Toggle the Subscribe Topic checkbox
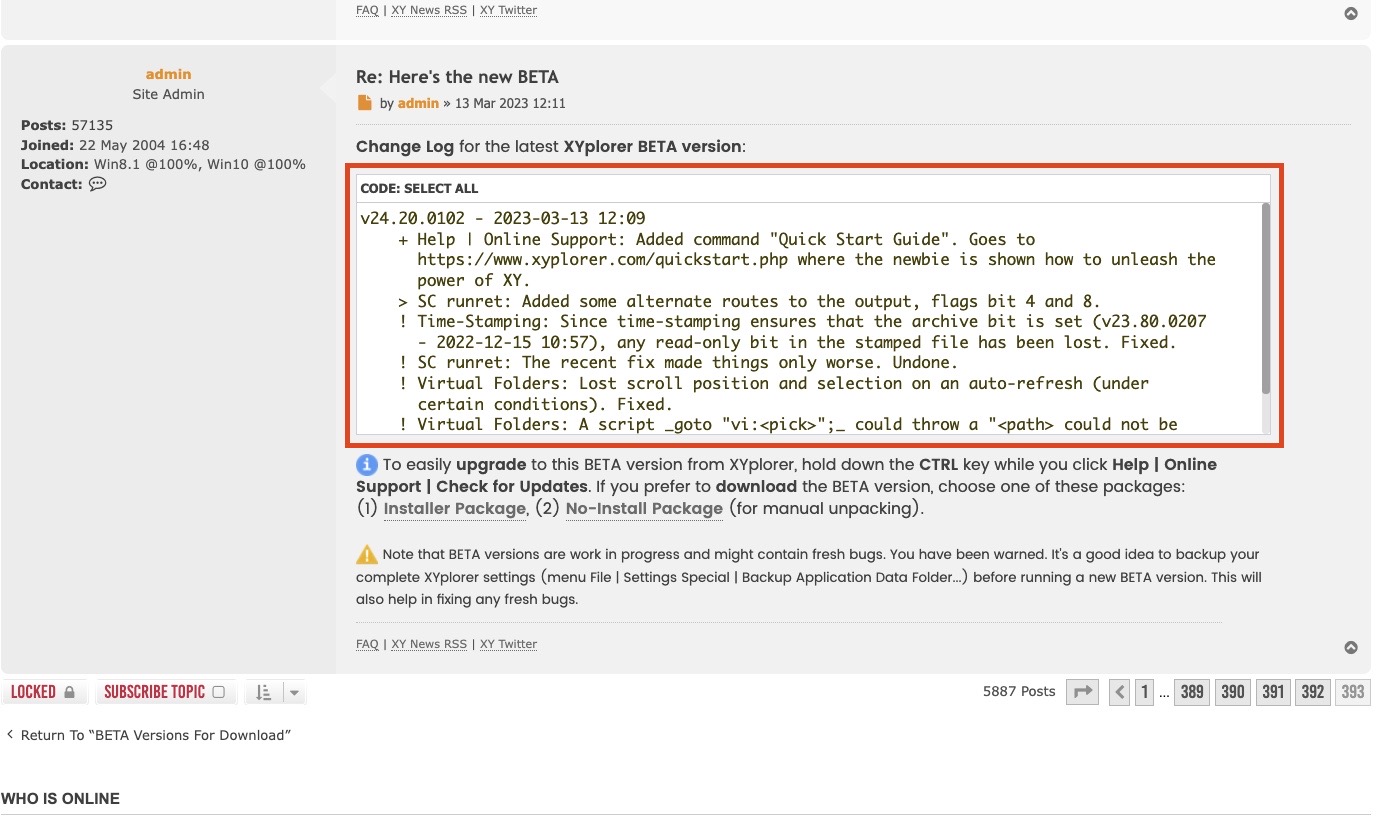The image size is (1377, 824). [219, 692]
